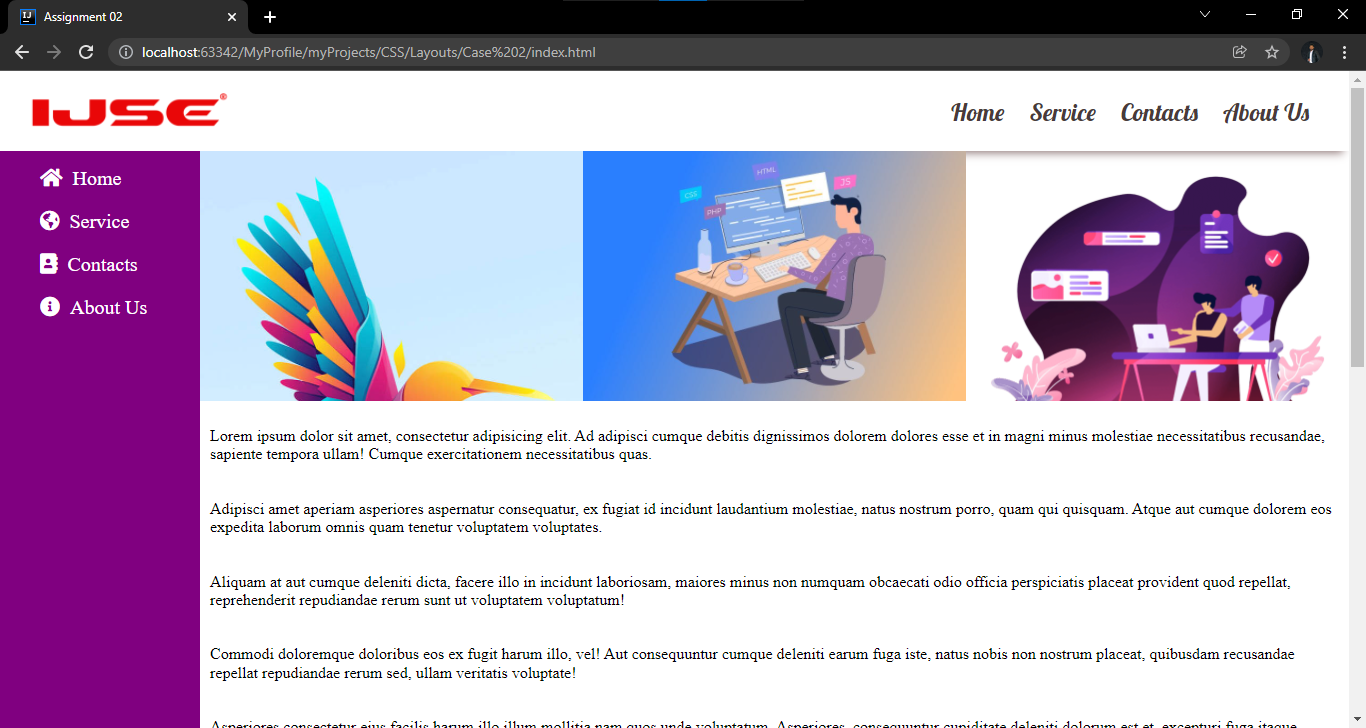
Task: Click the paragraph starting 'Adipisci amet aperiam'
Action: (x=771, y=518)
